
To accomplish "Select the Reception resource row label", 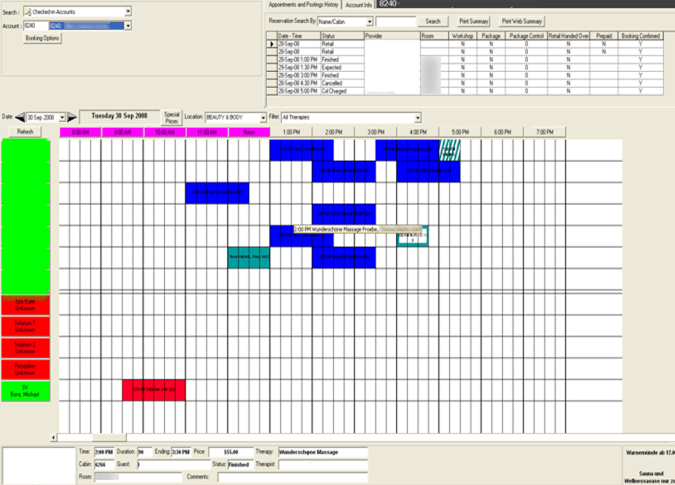I will (25, 369).
